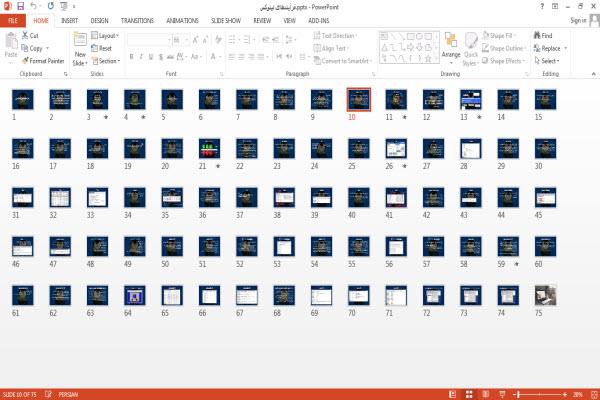Toggle Italic formatting
Image resolution: width=600 pixels, height=400 pixels.
[x=141, y=57]
